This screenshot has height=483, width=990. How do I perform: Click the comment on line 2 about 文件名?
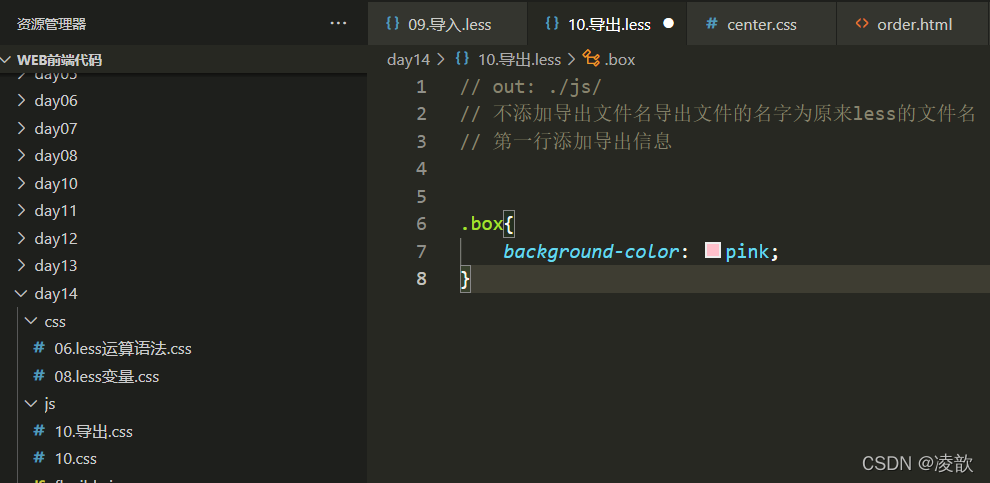(x=718, y=114)
